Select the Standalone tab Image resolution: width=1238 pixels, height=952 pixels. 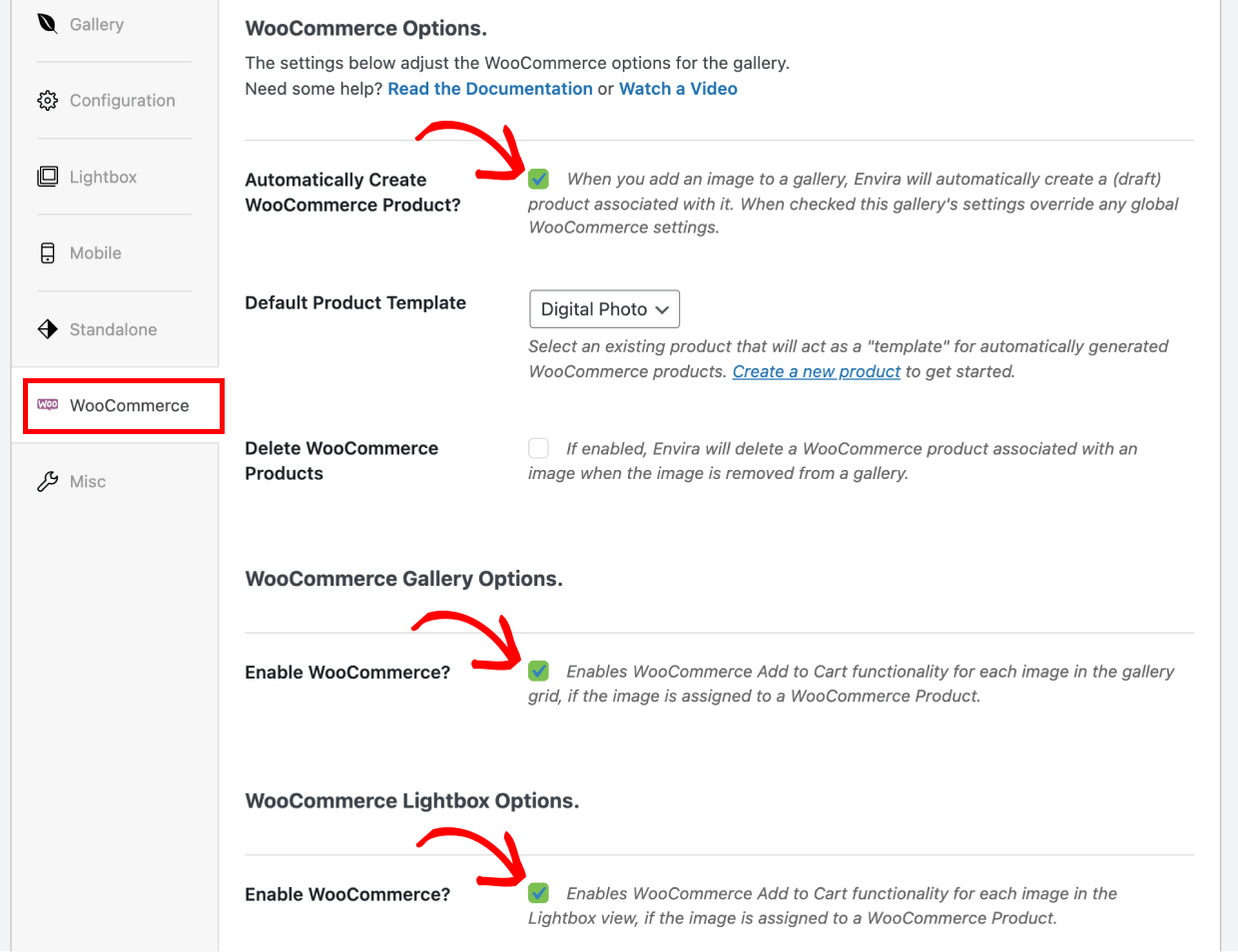point(115,329)
